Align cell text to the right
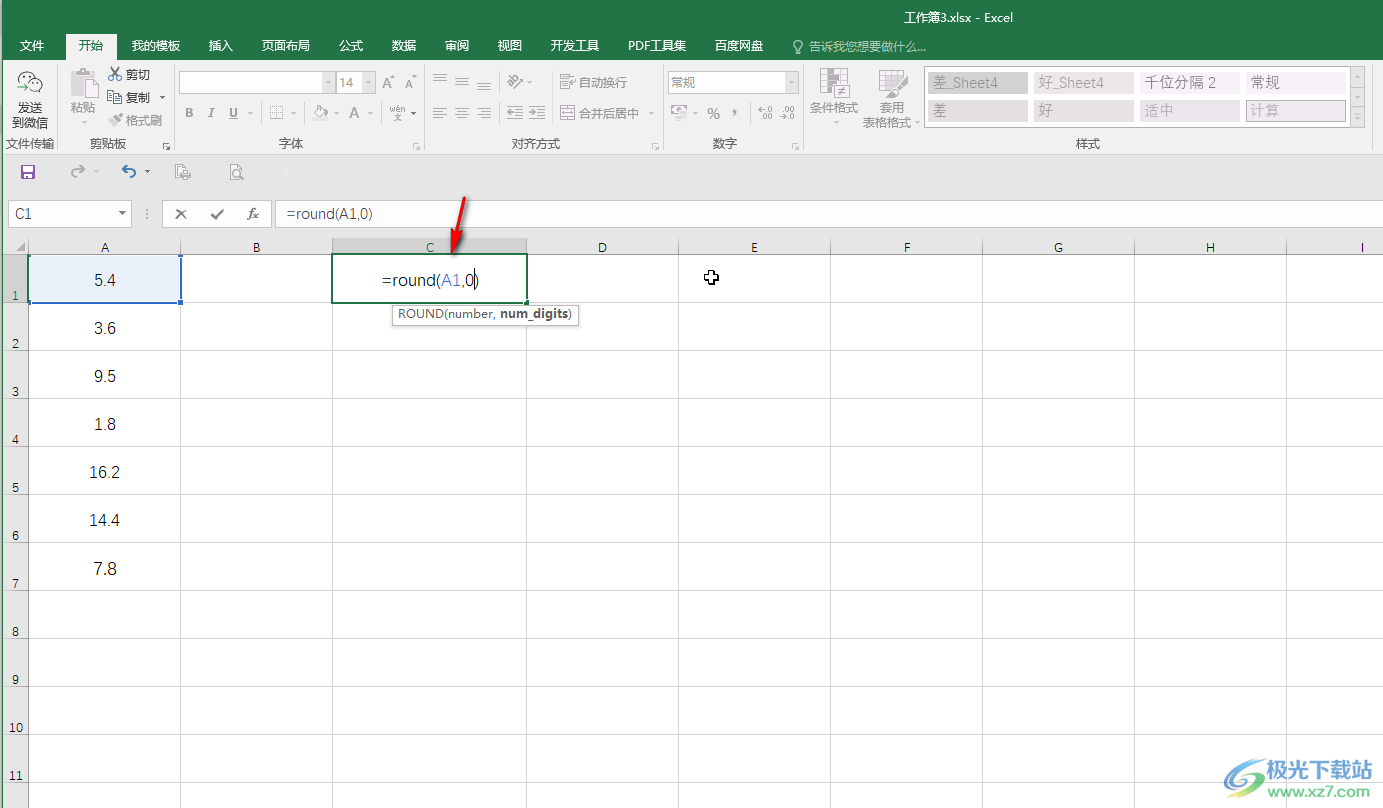Image resolution: width=1383 pixels, height=808 pixels. point(484,114)
